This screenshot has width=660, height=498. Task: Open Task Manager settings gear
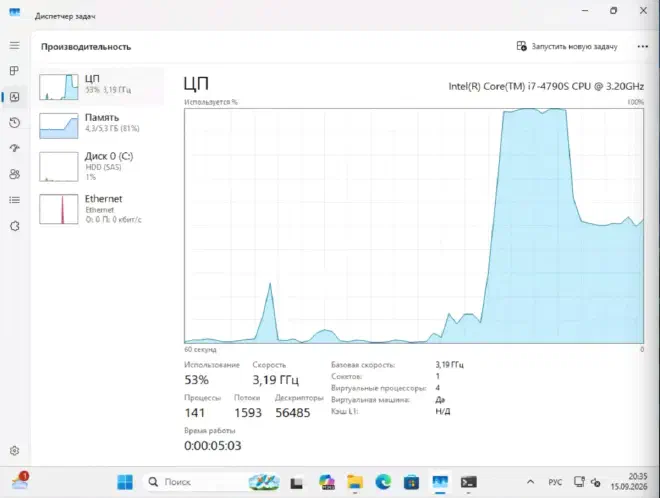click(14, 451)
